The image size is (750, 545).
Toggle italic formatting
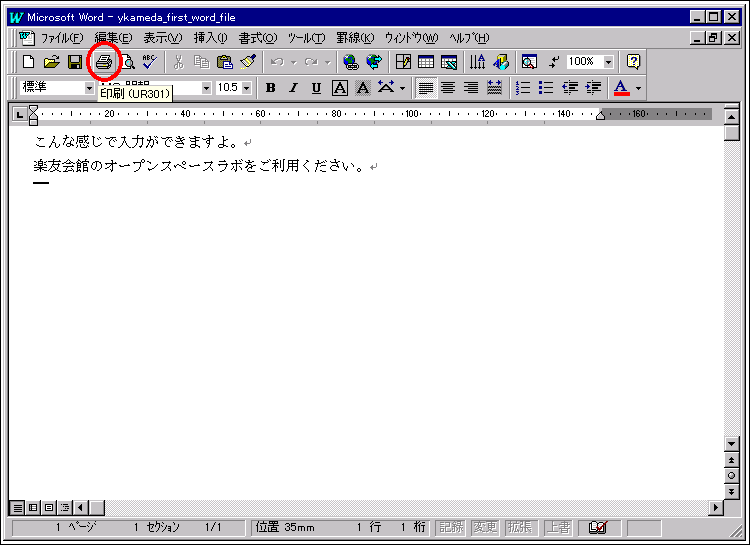point(293,88)
